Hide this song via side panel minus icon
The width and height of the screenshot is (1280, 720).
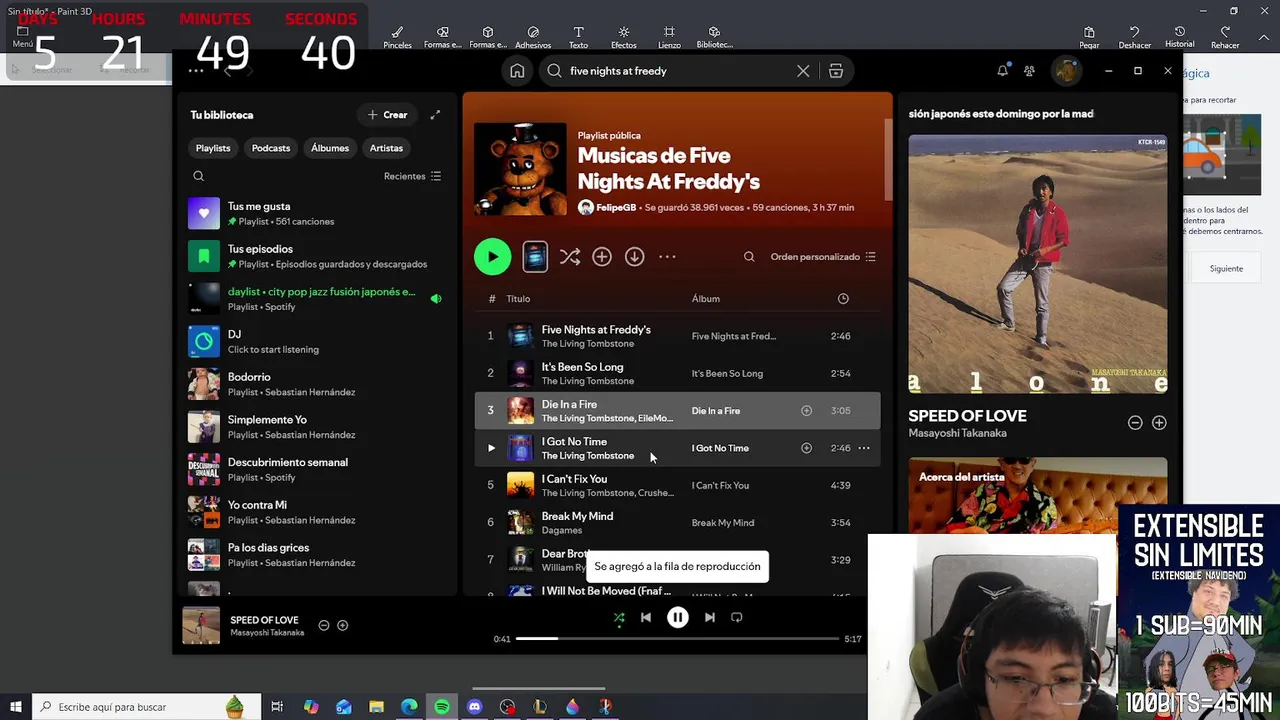tap(1135, 423)
